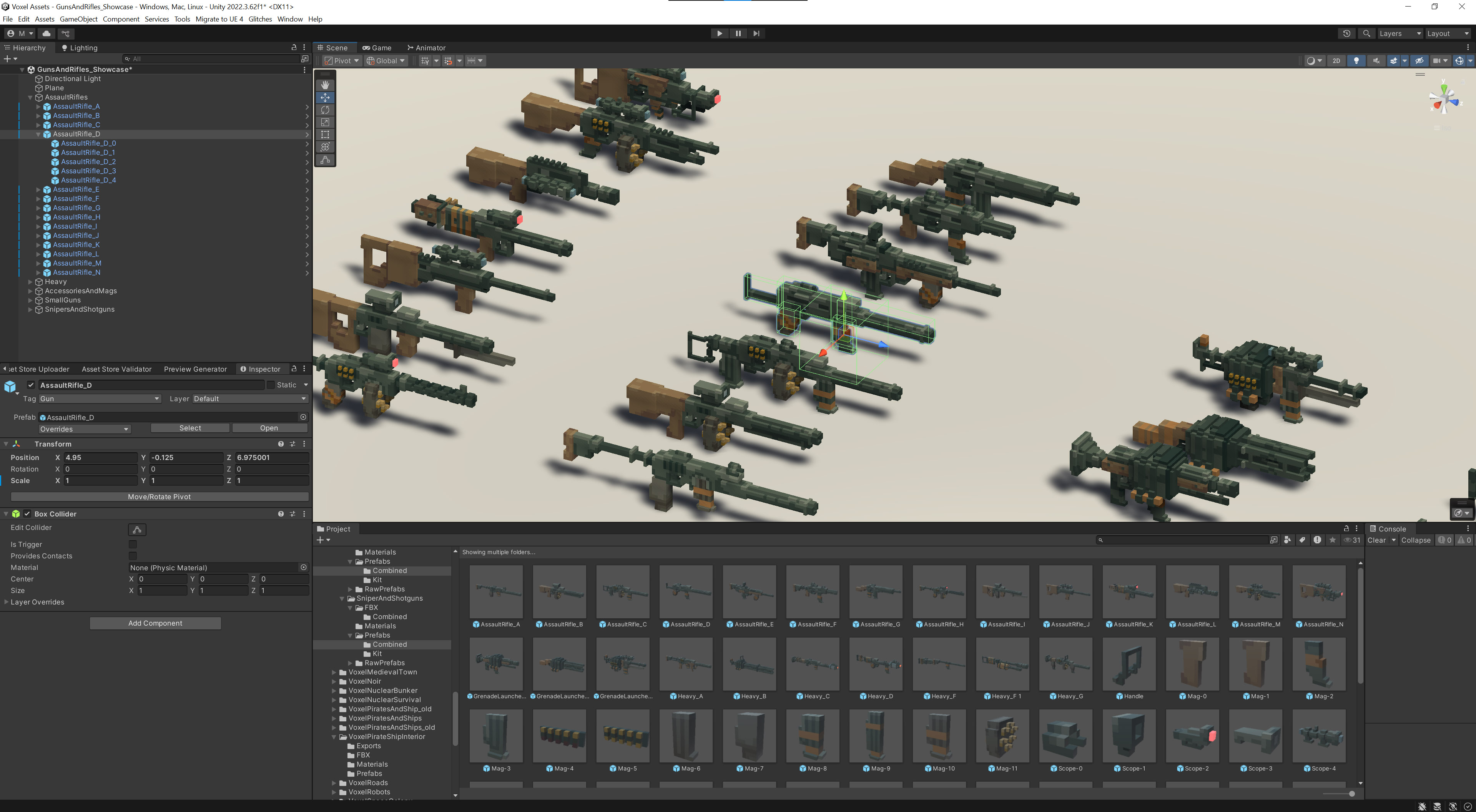Screen dimensions: 1476x812
Task: Click the Pause button
Action: 738,33
